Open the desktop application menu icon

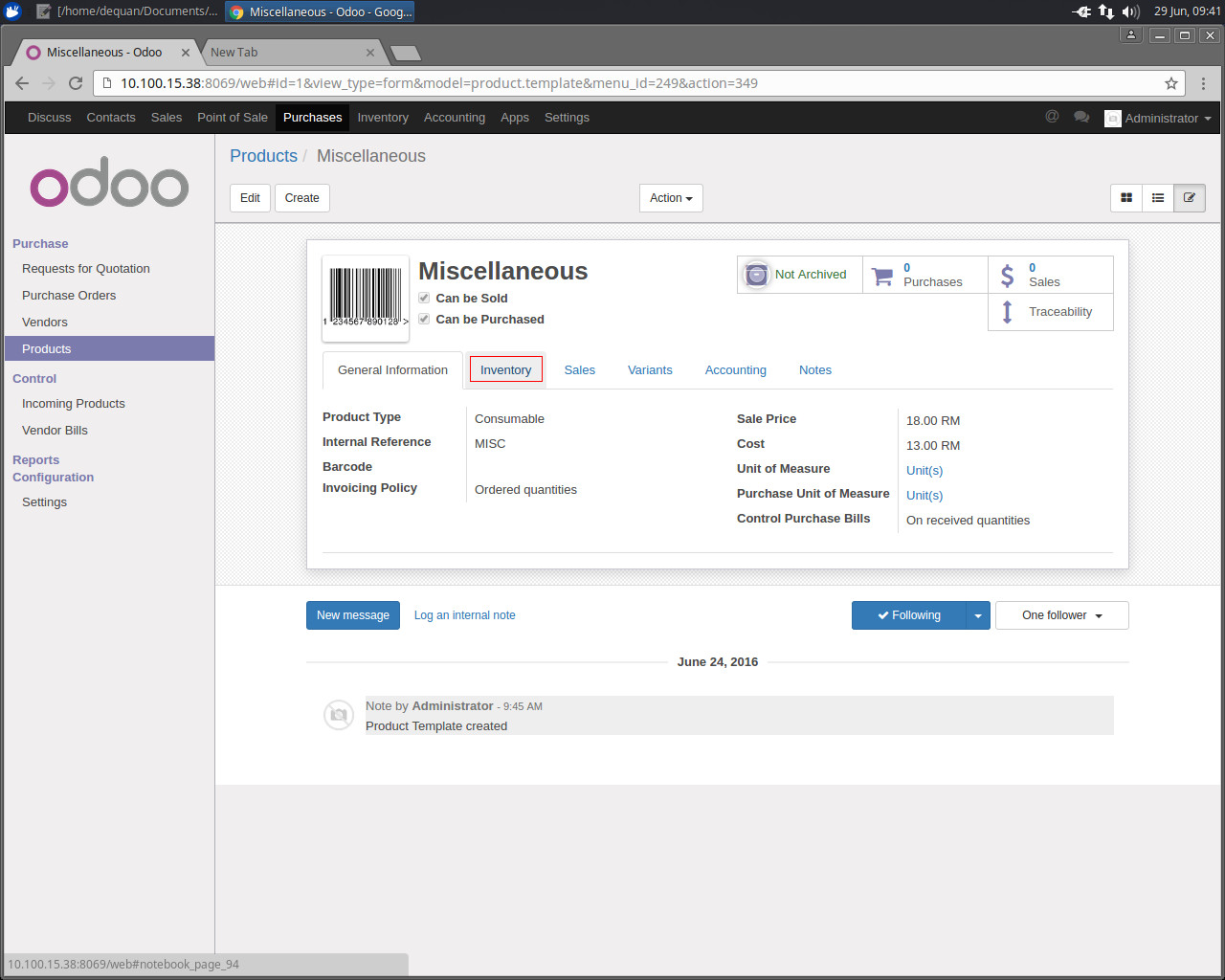click(12, 11)
